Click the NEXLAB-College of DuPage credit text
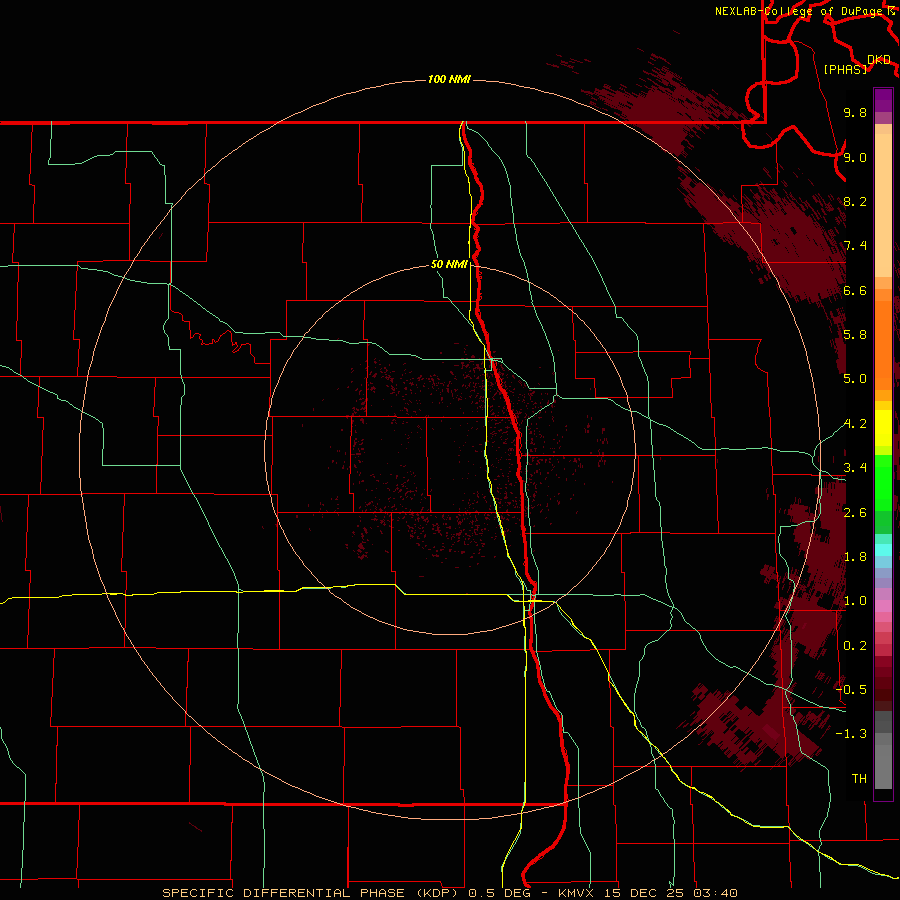Image resolution: width=900 pixels, height=900 pixels. pyautogui.click(x=798, y=11)
